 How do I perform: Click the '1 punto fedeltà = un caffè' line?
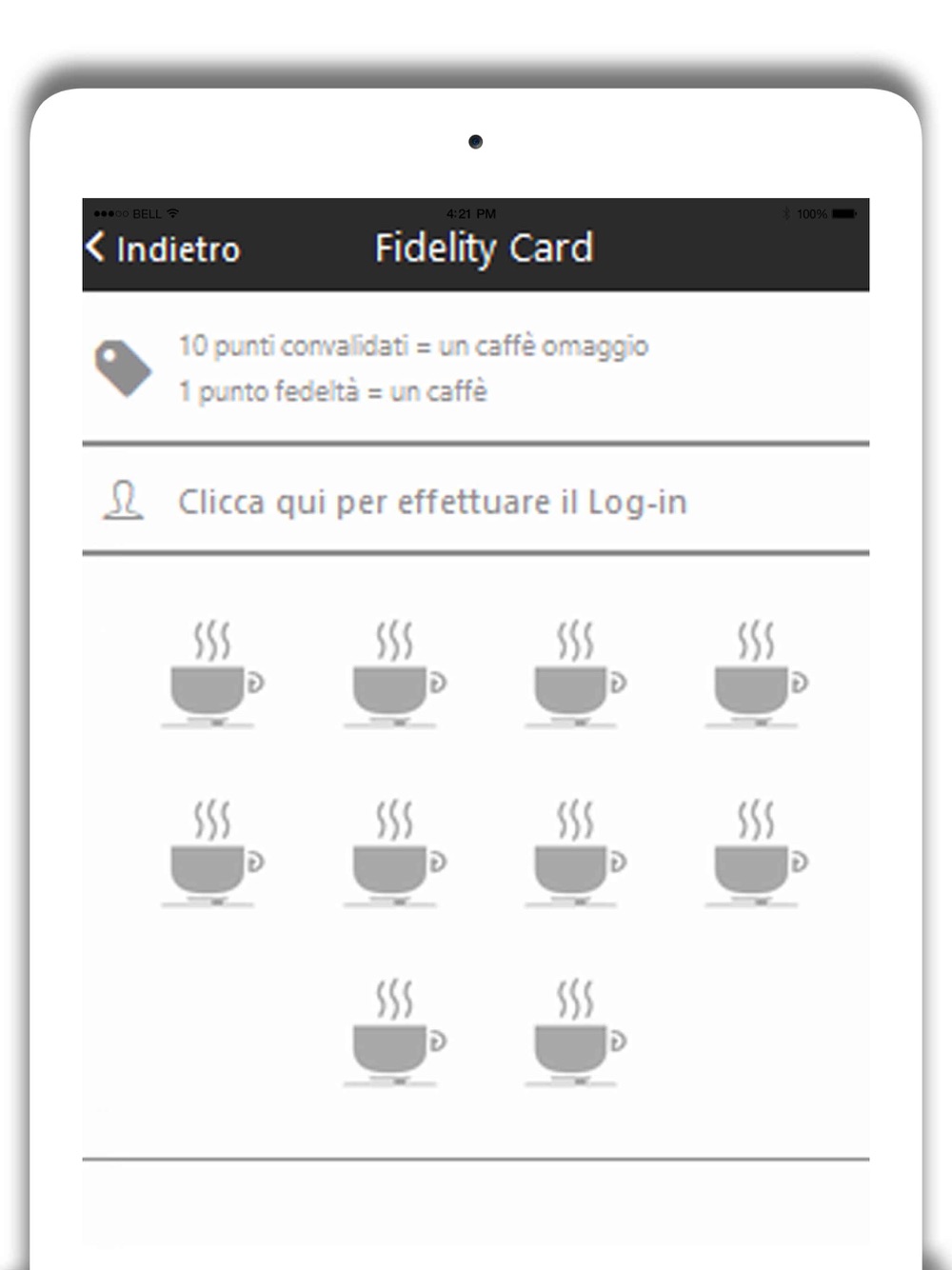coord(332,391)
